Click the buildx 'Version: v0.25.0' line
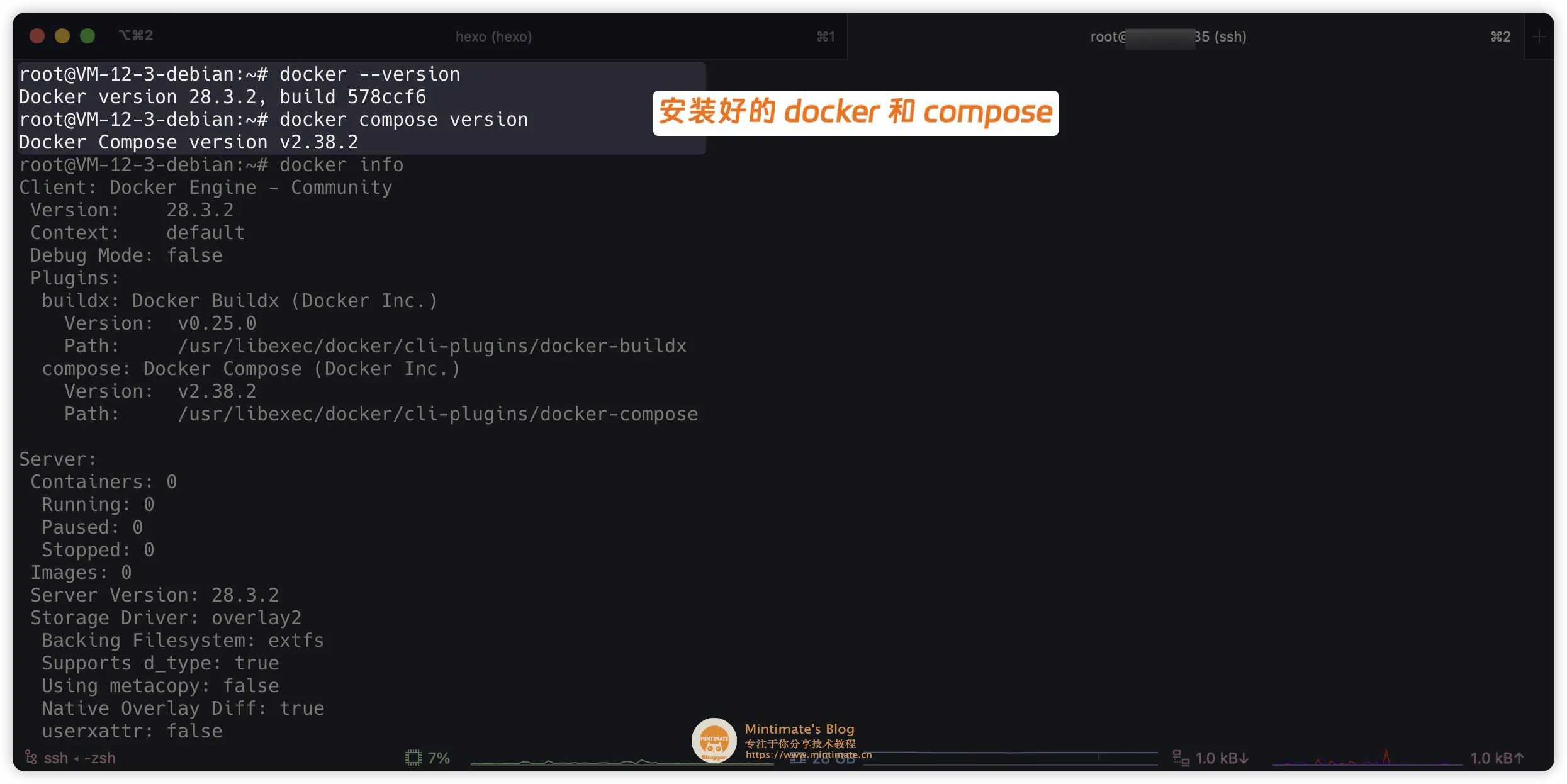This screenshot has height=784, width=1567. click(160, 323)
